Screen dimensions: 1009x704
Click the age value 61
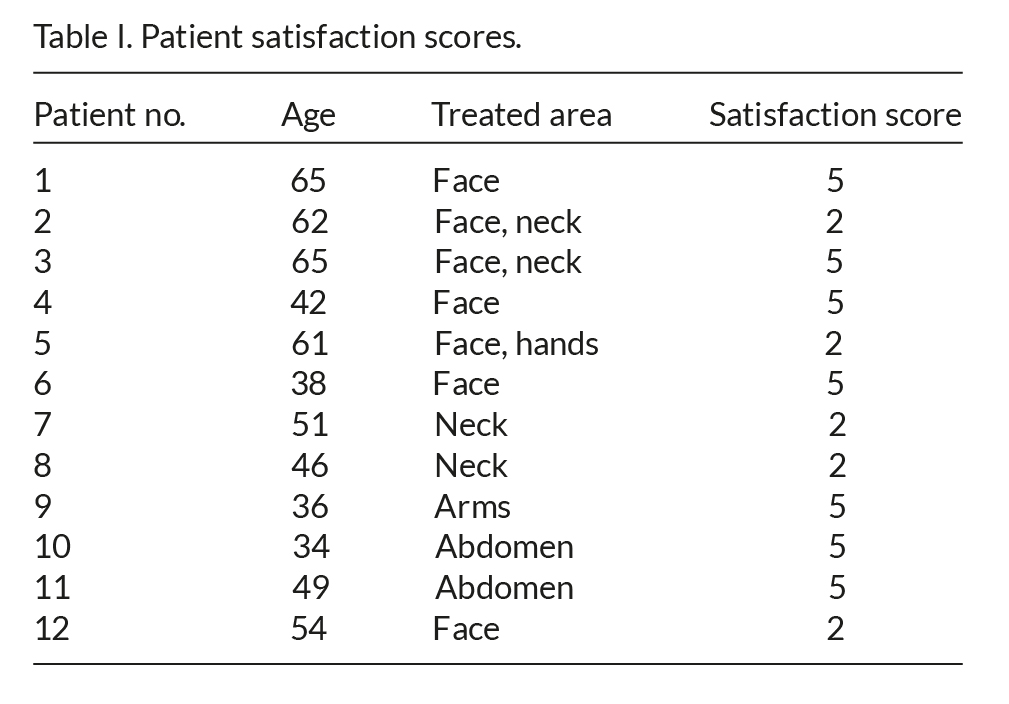[310, 344]
